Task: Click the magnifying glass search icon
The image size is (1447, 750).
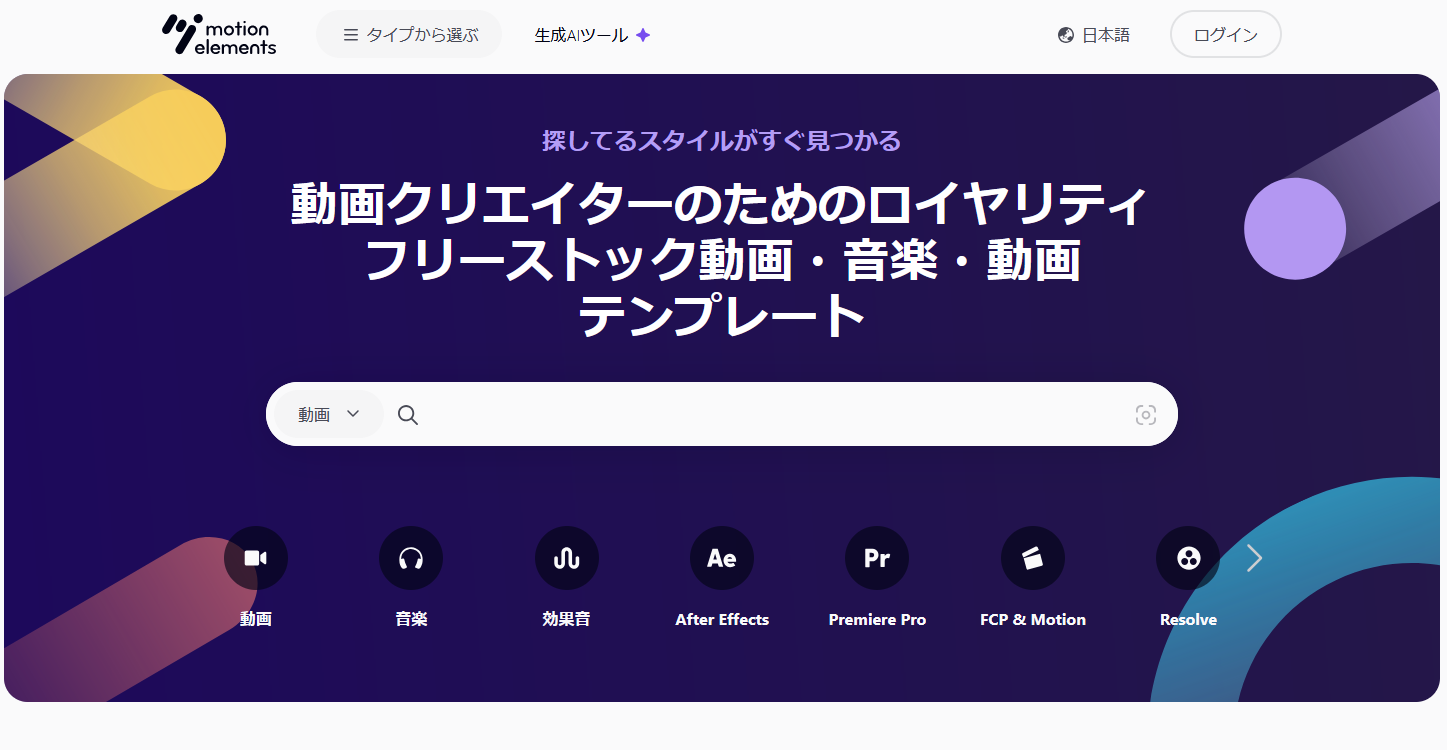Action: pos(407,414)
